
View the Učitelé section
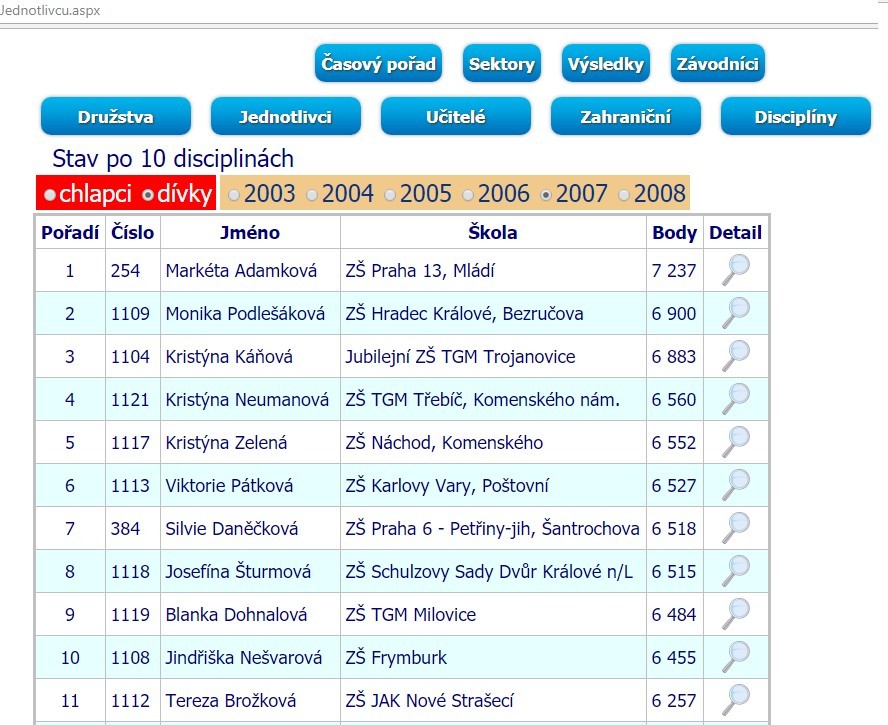pyautogui.click(x=456, y=116)
